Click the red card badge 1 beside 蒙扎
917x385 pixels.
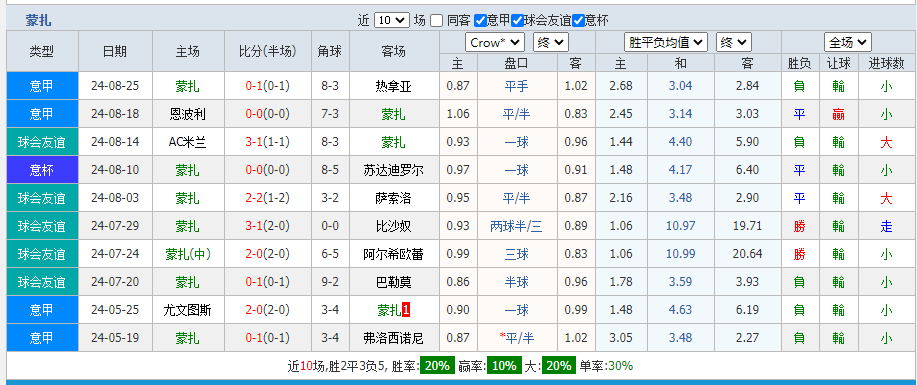pyautogui.click(x=406, y=311)
